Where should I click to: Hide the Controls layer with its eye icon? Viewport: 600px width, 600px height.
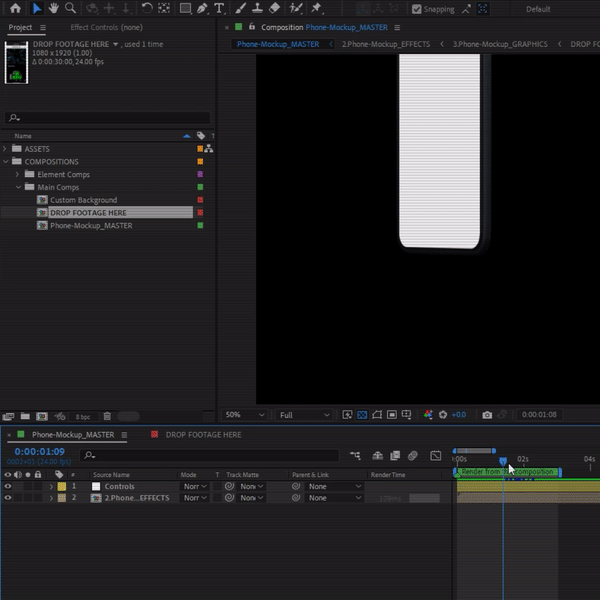8,487
